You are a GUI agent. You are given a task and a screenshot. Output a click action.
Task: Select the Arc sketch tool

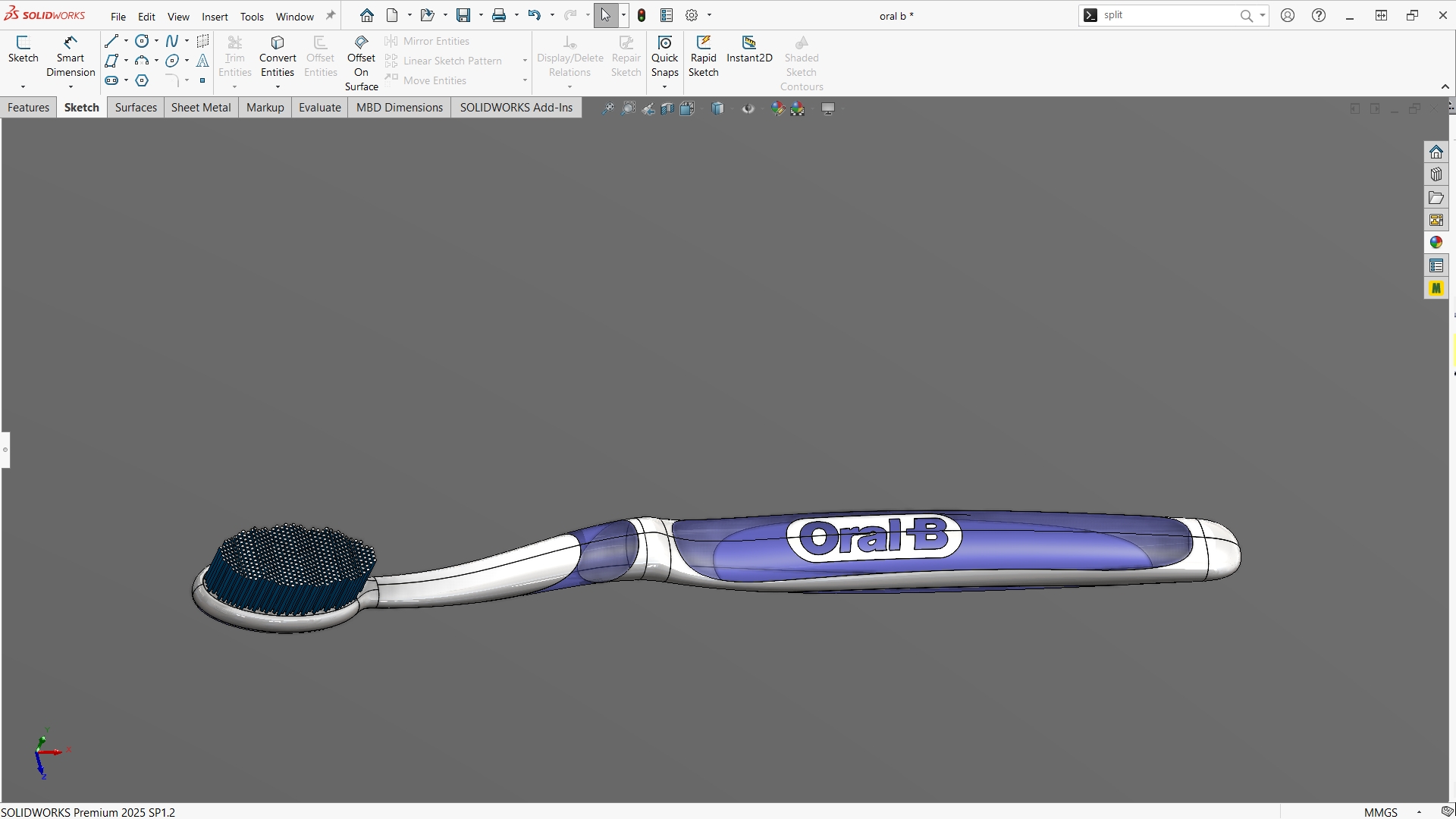[x=142, y=61]
